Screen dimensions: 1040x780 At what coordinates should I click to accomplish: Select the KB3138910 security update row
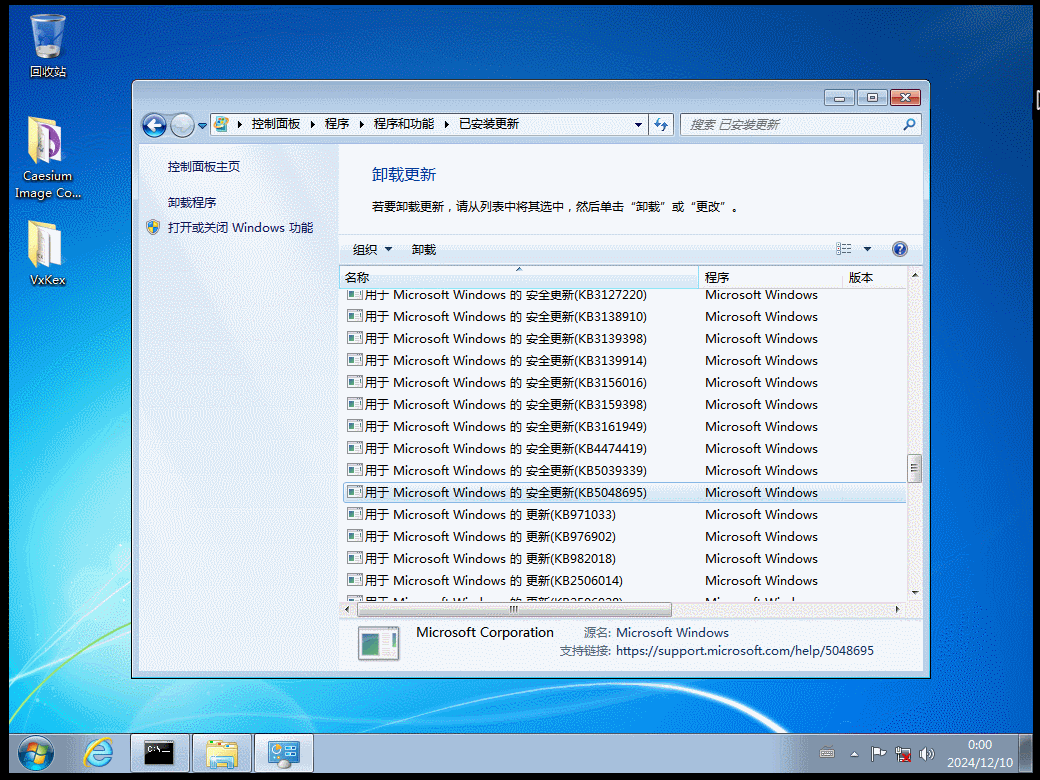point(624,316)
